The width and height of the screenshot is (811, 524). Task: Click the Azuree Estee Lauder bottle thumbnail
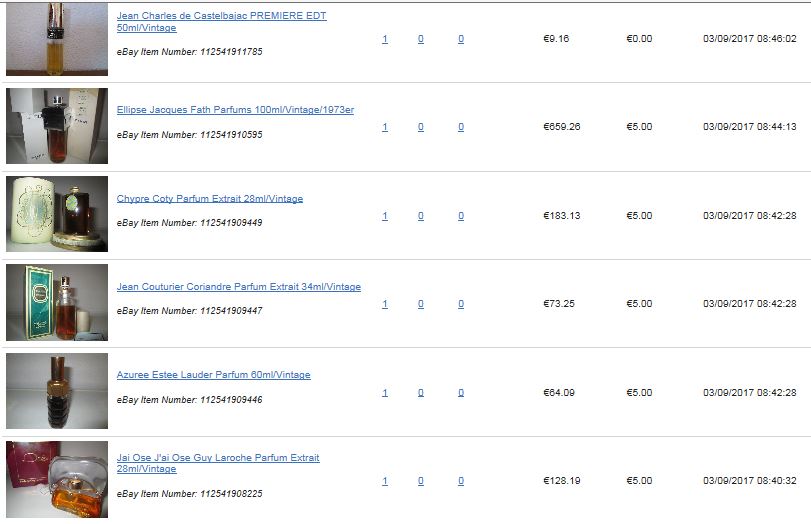pos(57,391)
